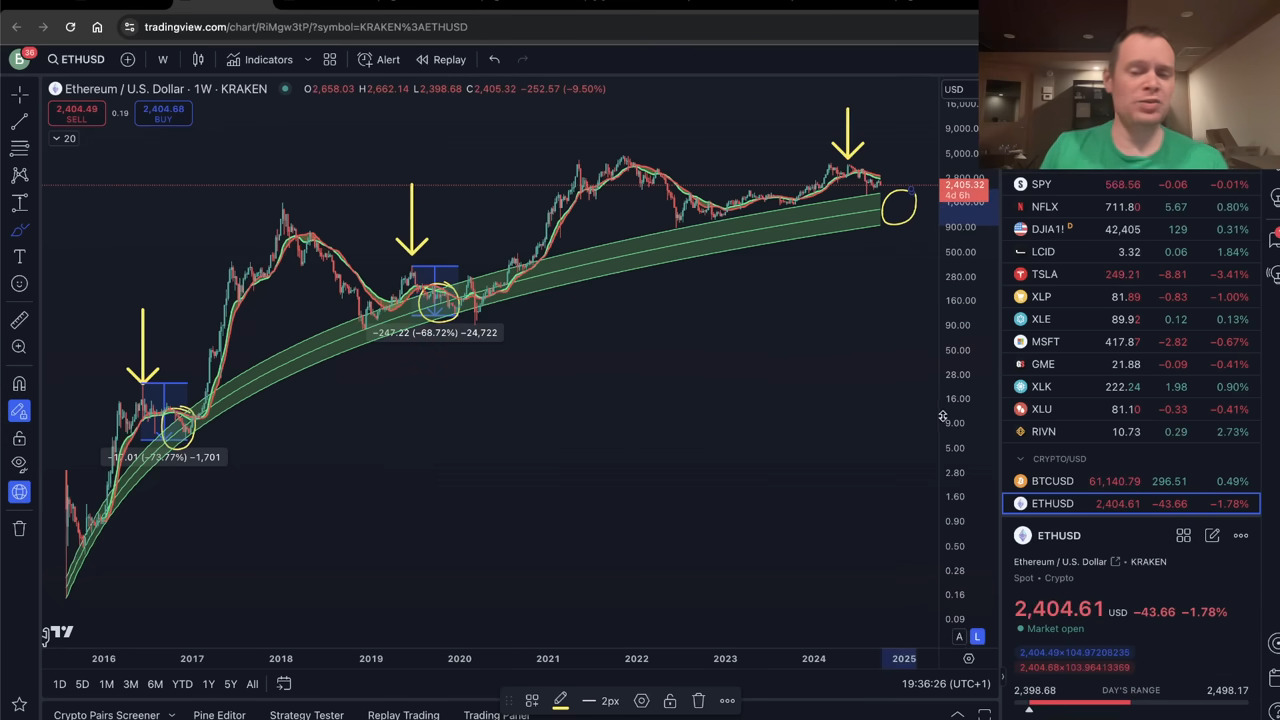Remove drawings with left toolbar trash icon
Image resolution: width=1280 pixels, height=720 pixels.
click(19, 528)
